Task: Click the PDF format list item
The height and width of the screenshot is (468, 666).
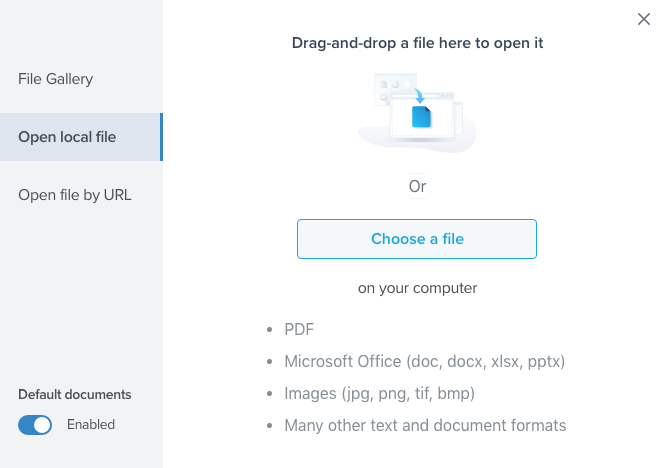Action: (x=300, y=329)
